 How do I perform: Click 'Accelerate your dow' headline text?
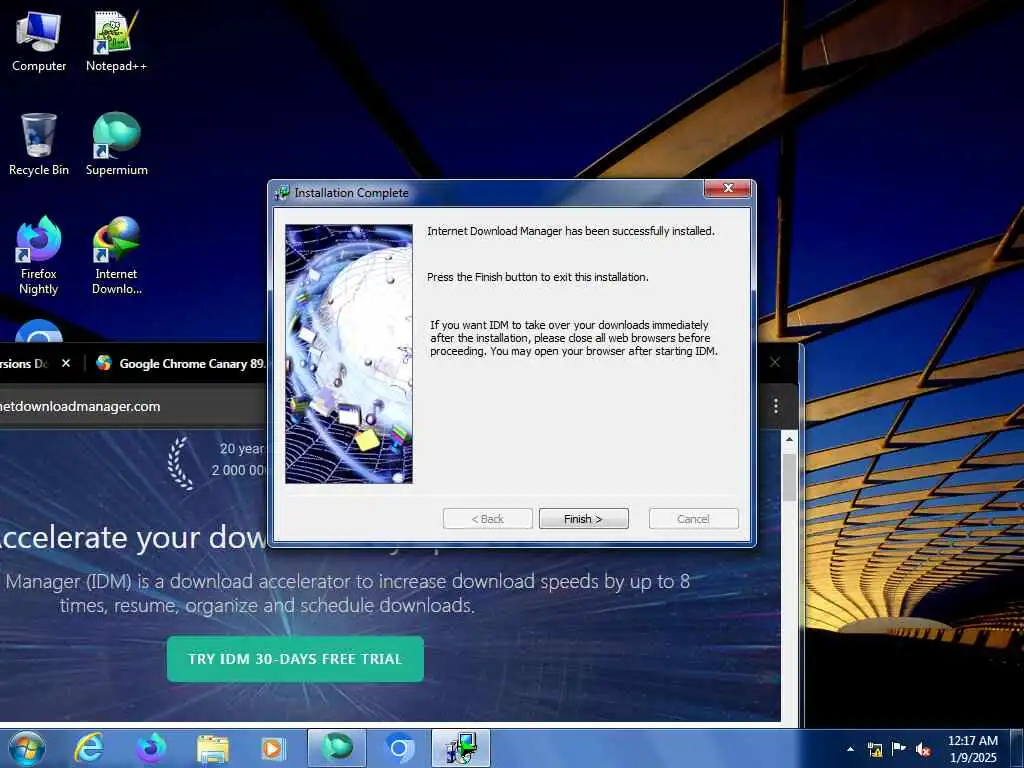pos(133,538)
